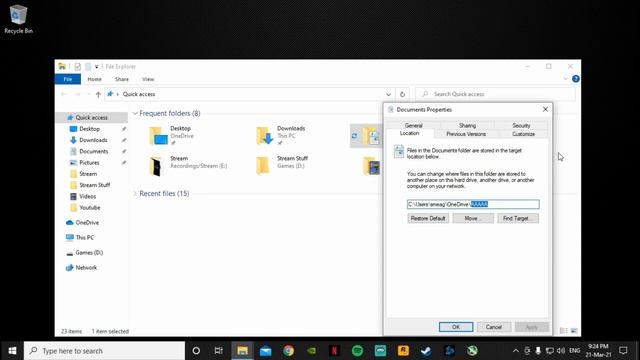The height and width of the screenshot is (360, 640).
Task: Expand the Recent files section
Action: coord(135,193)
